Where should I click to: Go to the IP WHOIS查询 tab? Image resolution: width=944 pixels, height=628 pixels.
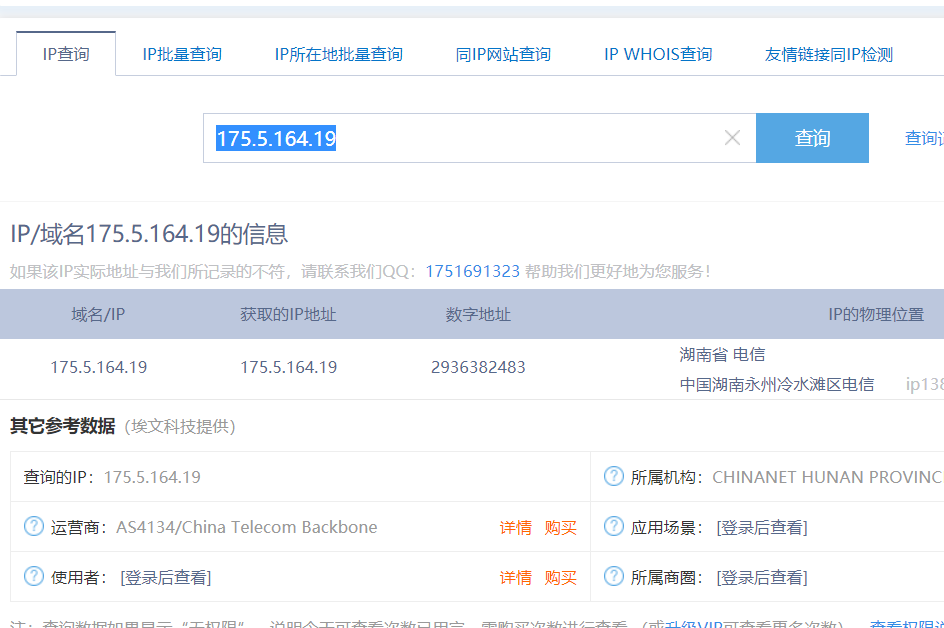(658, 54)
